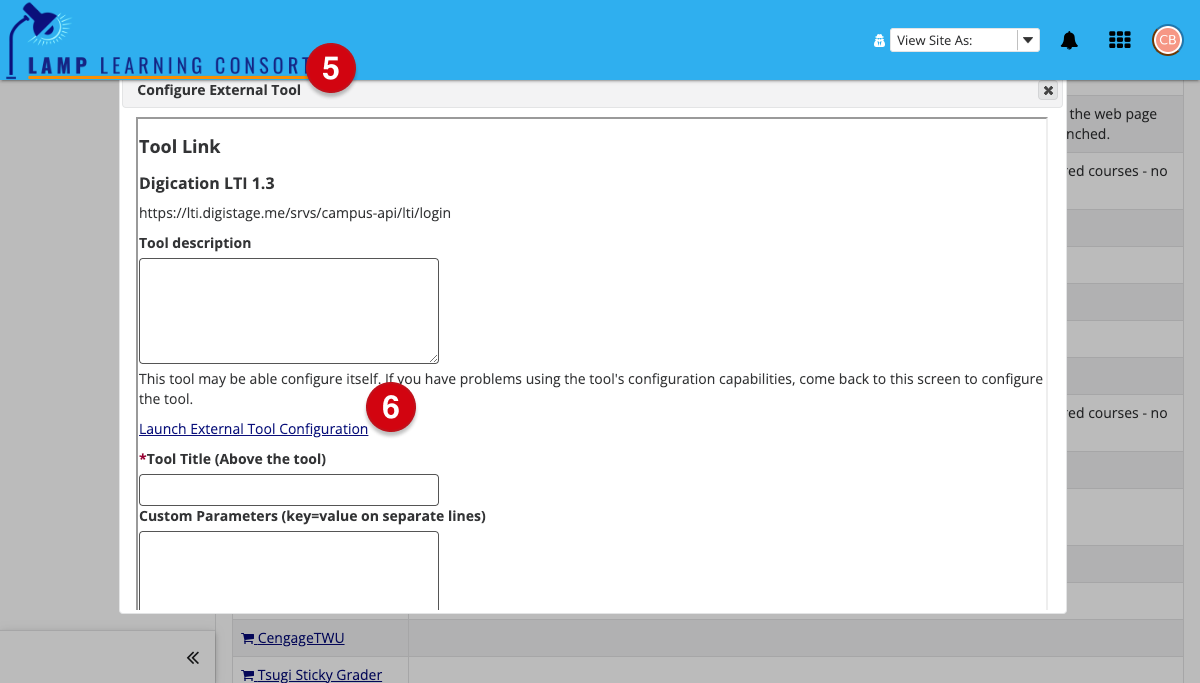The height and width of the screenshot is (683, 1200).
Task: Click the tool login URL text
Action: coord(295,213)
